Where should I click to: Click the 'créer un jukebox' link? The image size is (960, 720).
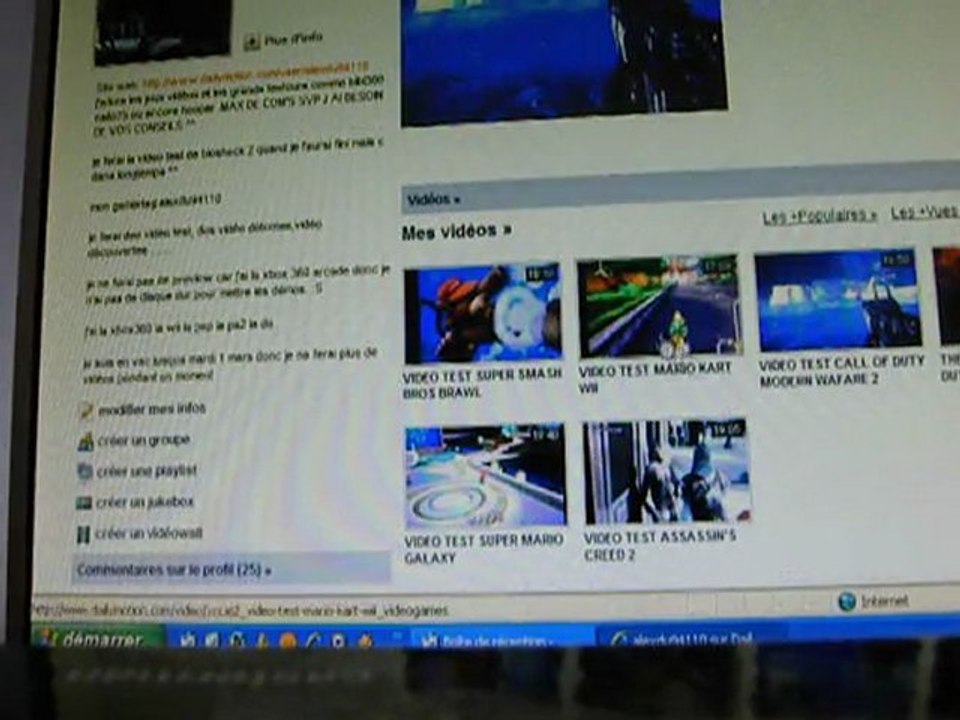(144, 502)
